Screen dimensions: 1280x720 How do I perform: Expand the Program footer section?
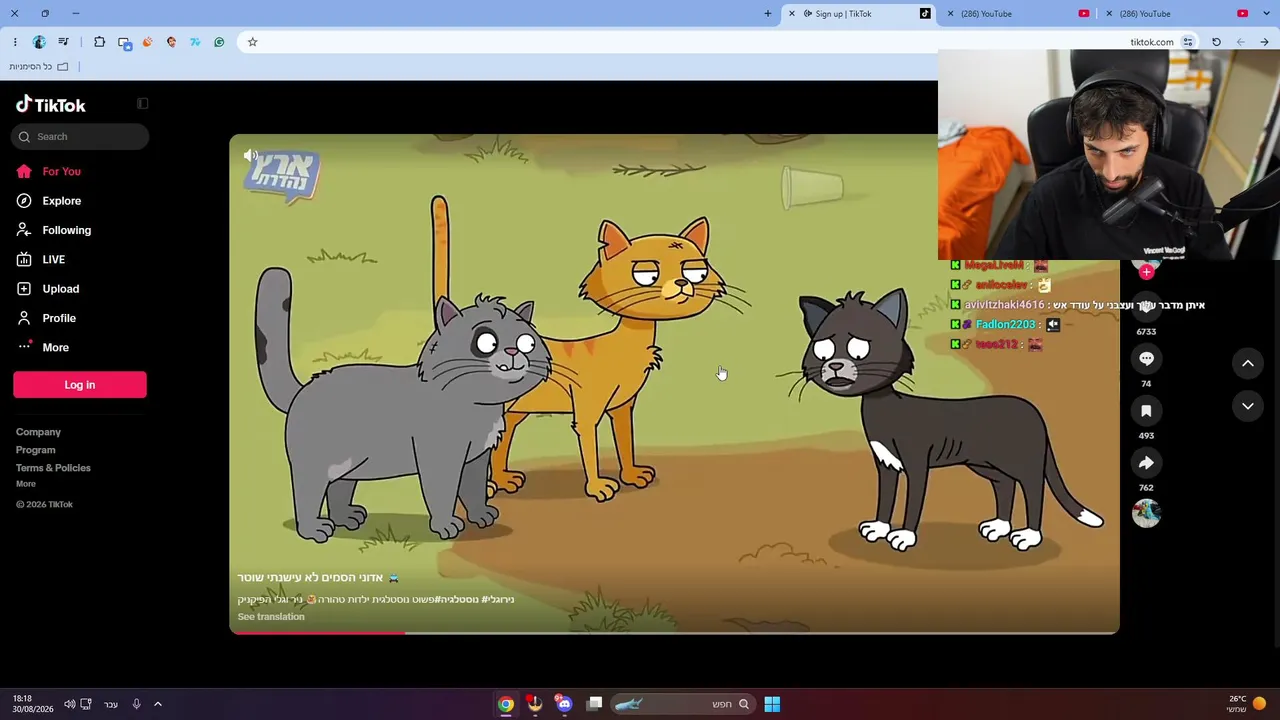pos(35,450)
